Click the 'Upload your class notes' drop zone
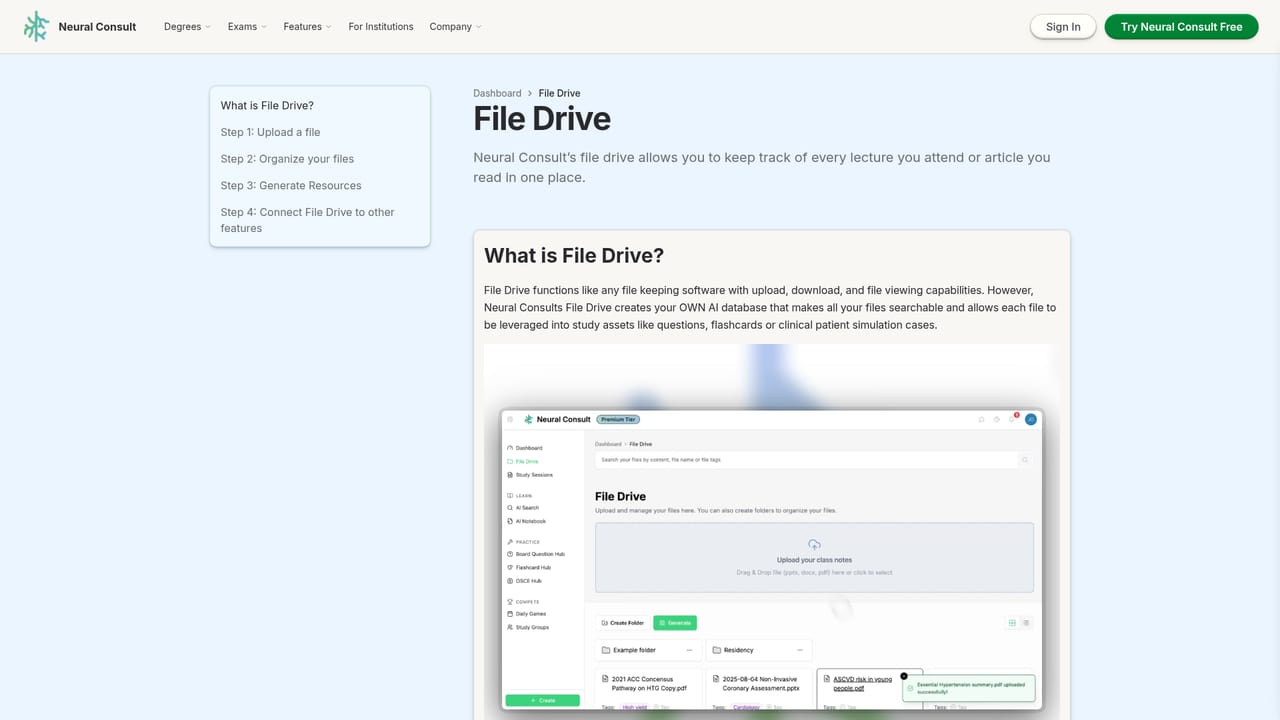 [x=814, y=558]
